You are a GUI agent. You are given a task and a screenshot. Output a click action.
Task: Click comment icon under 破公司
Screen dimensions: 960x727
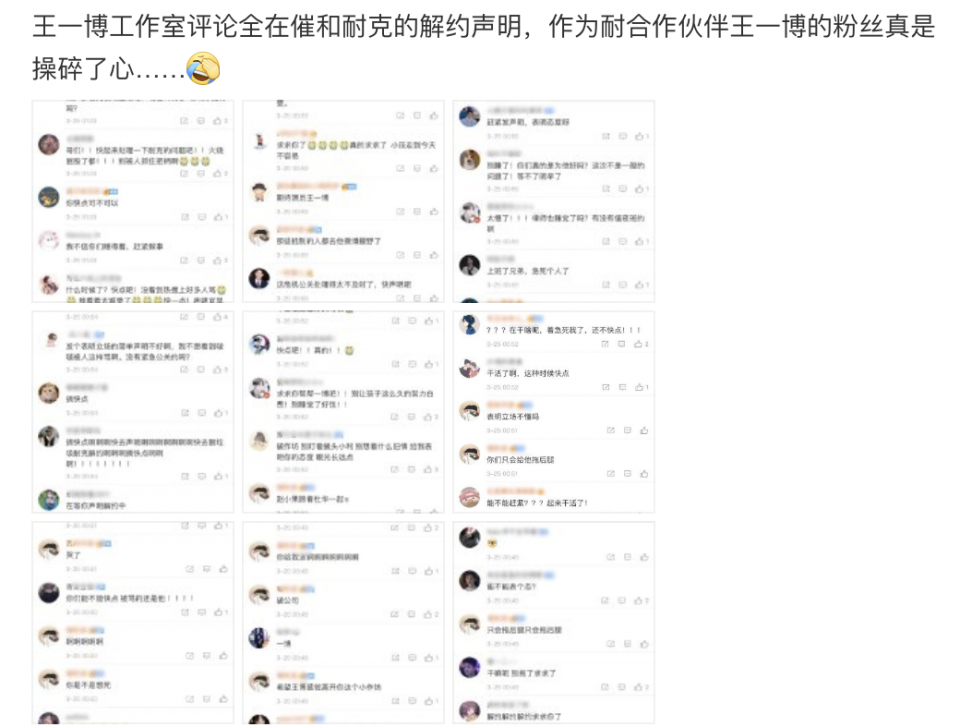[x=411, y=614]
